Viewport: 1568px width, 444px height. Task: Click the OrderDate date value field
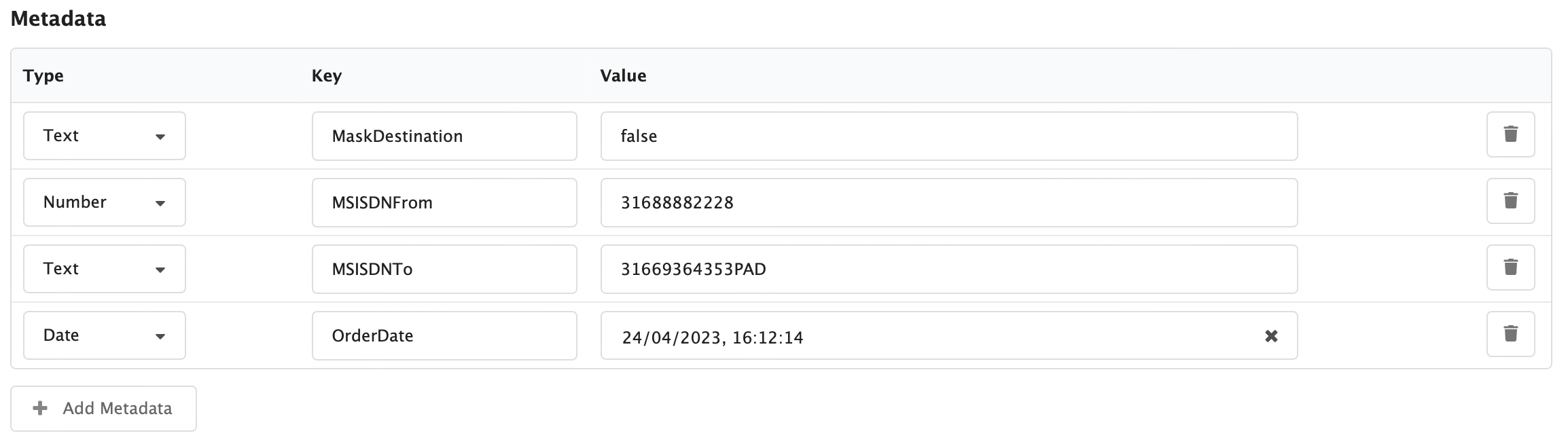883,335
